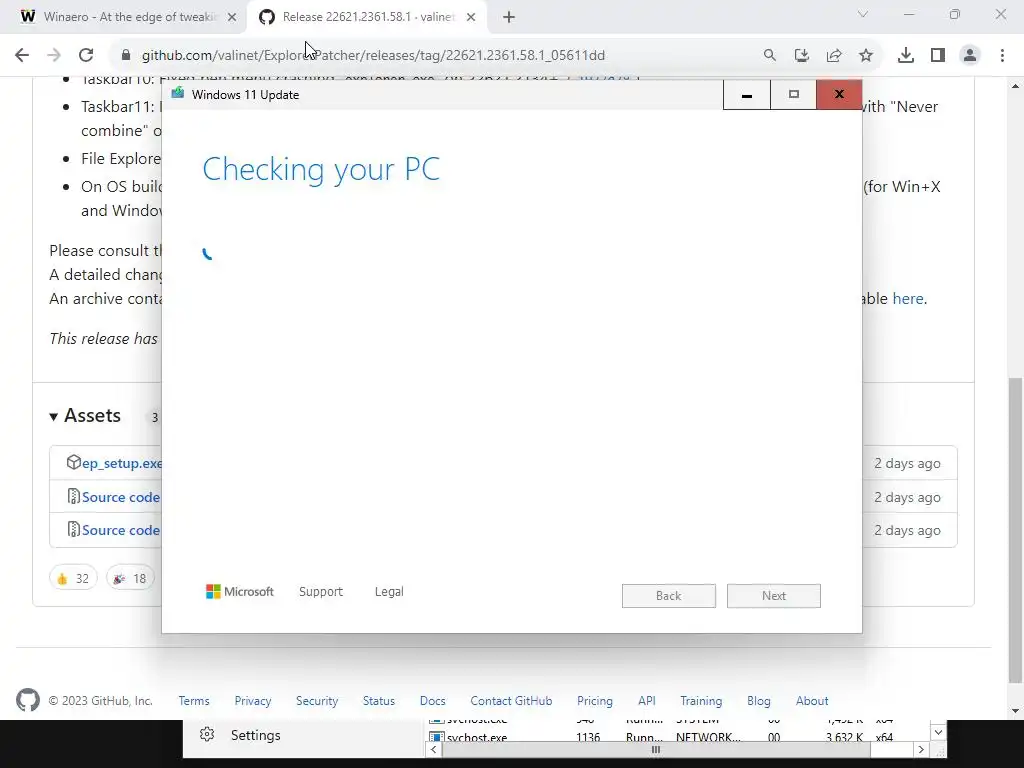Viewport: 1024px width, 768px height.
Task: Click task list scroll left arrow
Action: coord(434,750)
